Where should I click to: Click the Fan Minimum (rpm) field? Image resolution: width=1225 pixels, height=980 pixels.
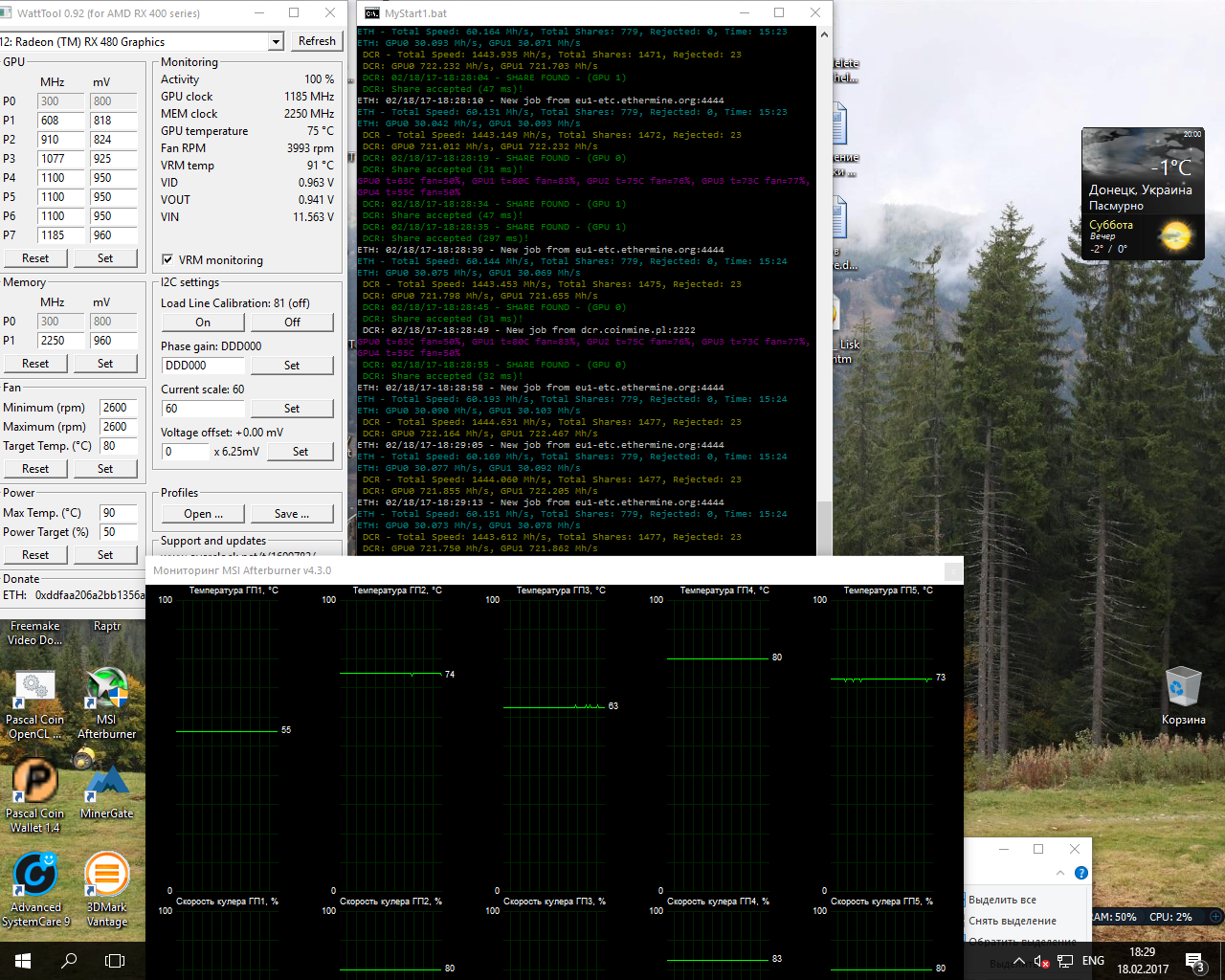point(119,408)
